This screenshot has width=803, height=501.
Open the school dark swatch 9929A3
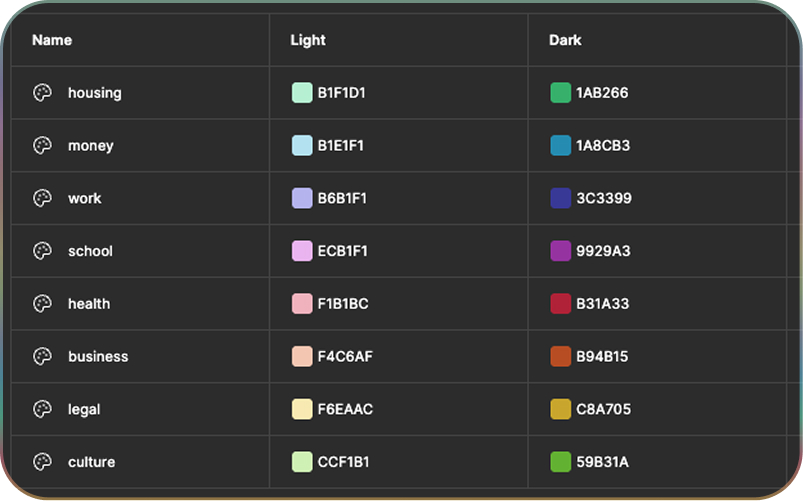561,251
